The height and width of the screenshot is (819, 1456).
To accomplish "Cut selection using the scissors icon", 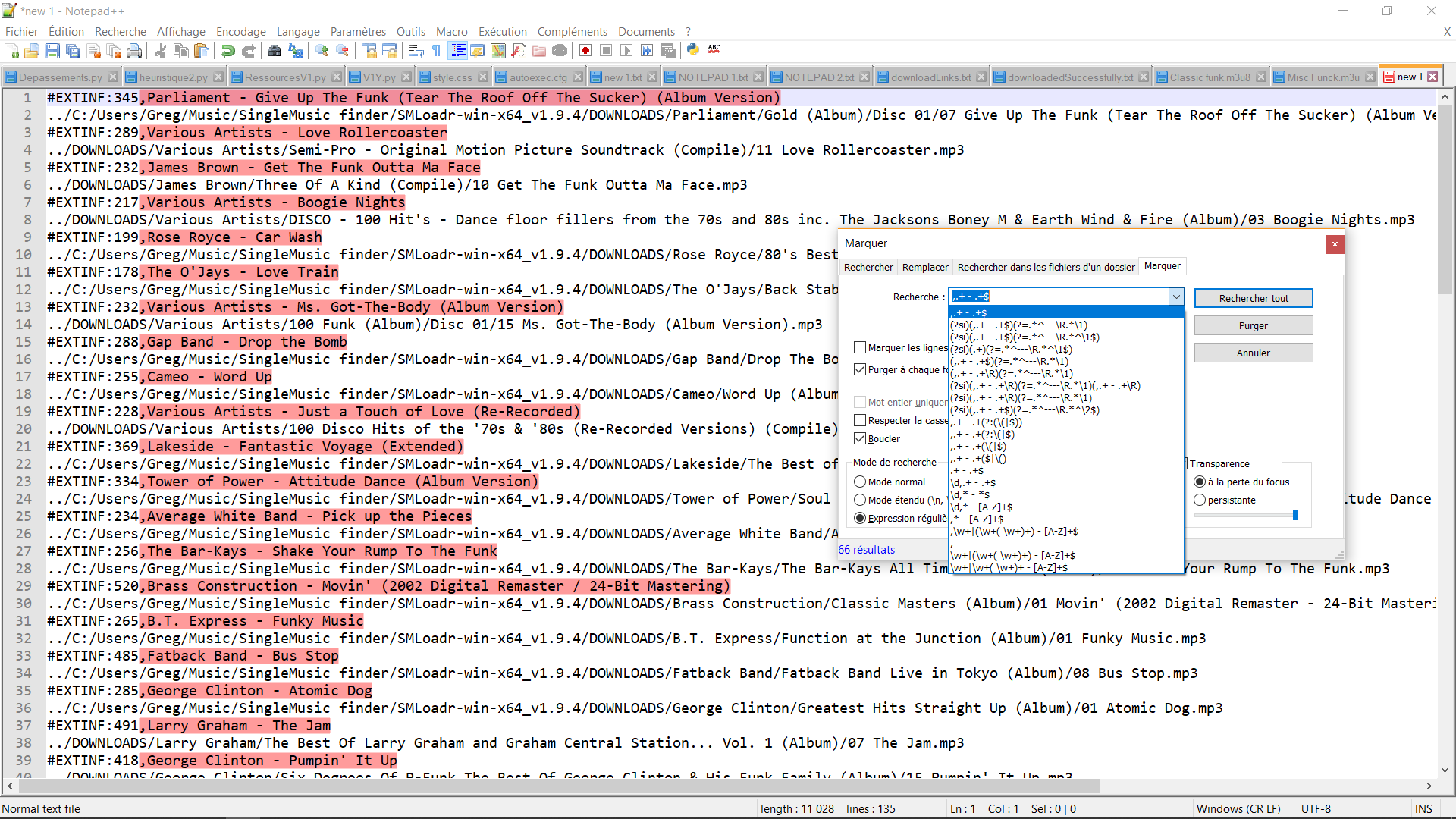I will (160, 51).
